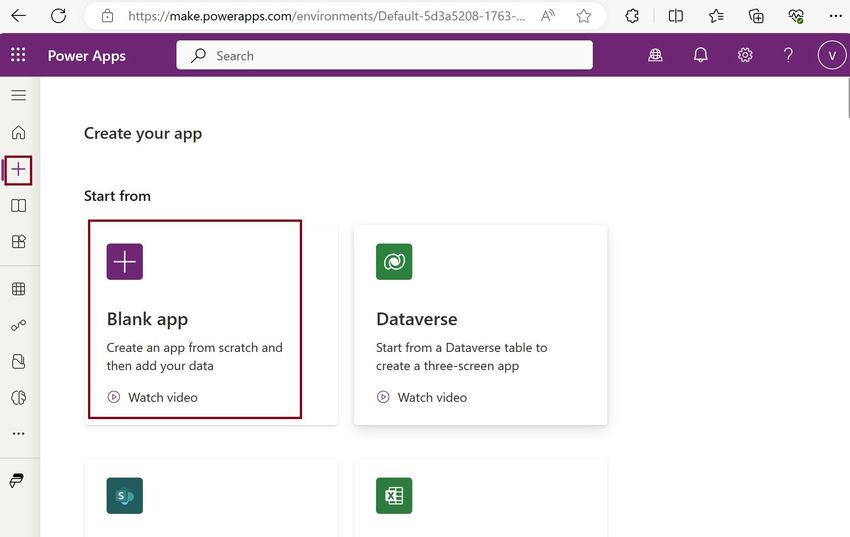Open the Read aloud icon in the address bar
The width and height of the screenshot is (850, 537).
[x=548, y=16]
